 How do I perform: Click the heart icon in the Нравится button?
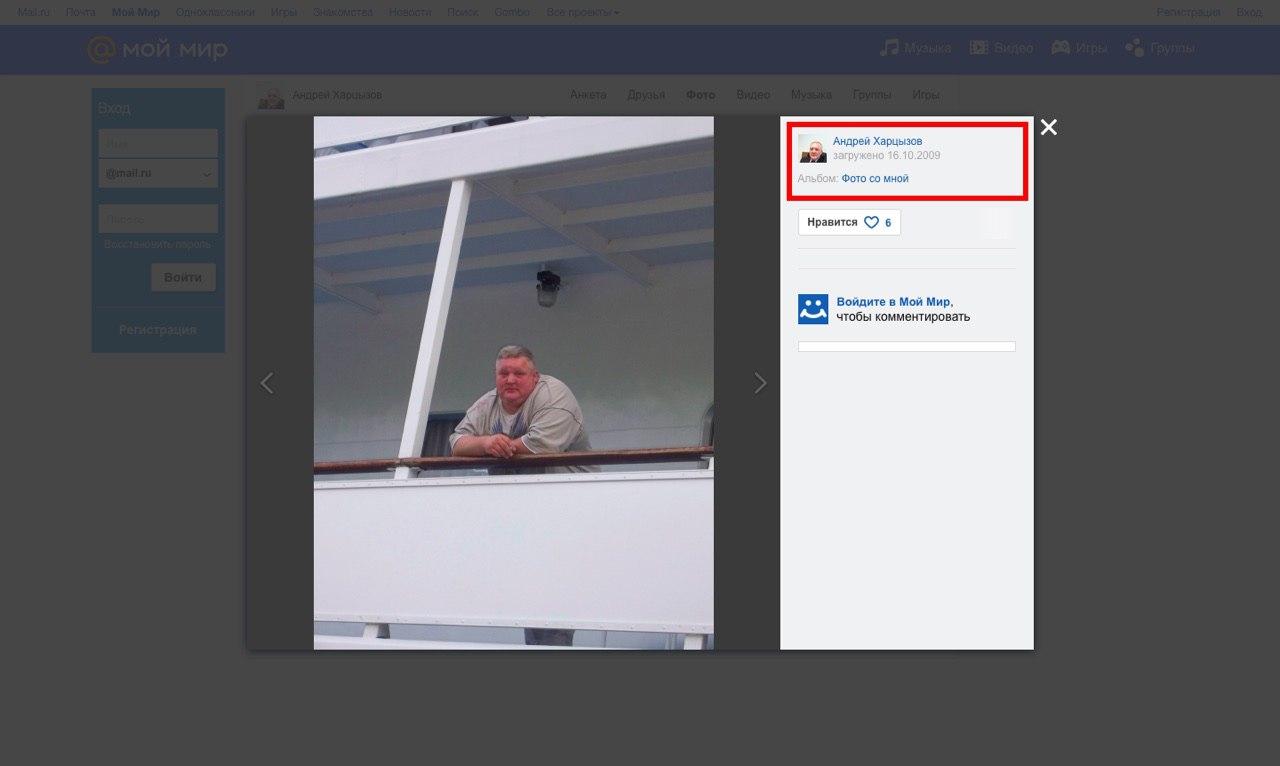pos(871,222)
